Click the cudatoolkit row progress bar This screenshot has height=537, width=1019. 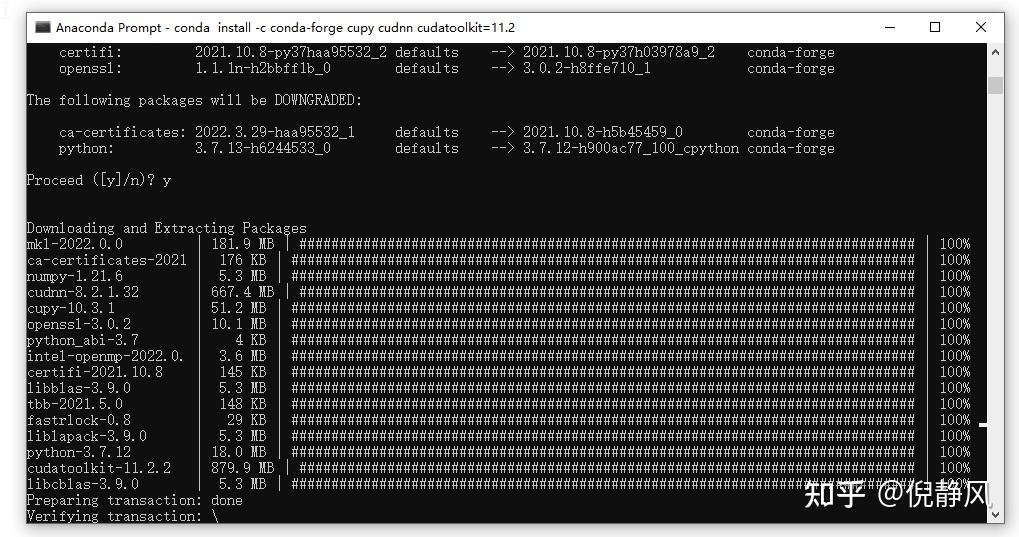pyautogui.click(x=607, y=468)
